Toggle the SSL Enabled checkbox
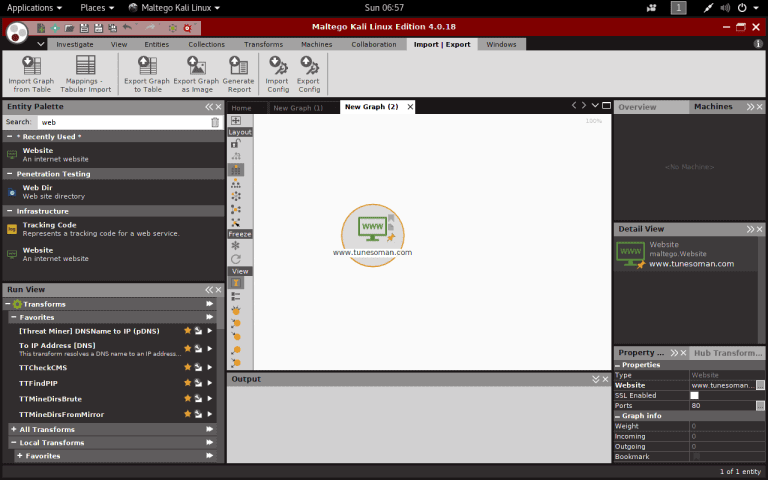 pos(694,395)
